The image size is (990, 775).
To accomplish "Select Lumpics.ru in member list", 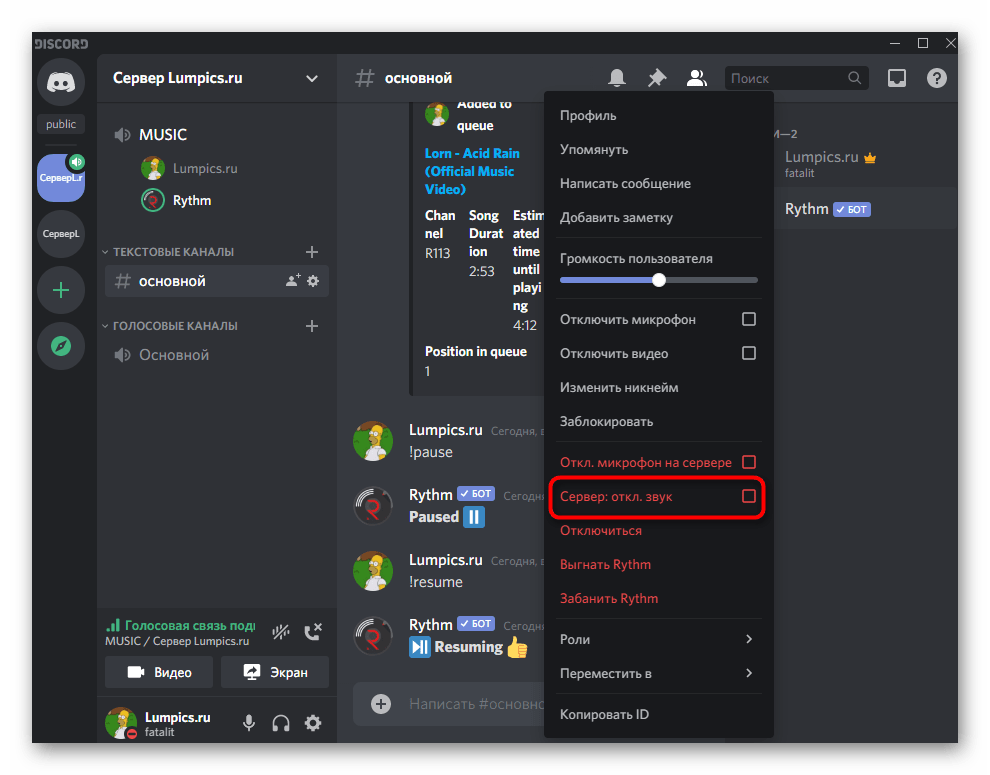I will [x=865, y=164].
